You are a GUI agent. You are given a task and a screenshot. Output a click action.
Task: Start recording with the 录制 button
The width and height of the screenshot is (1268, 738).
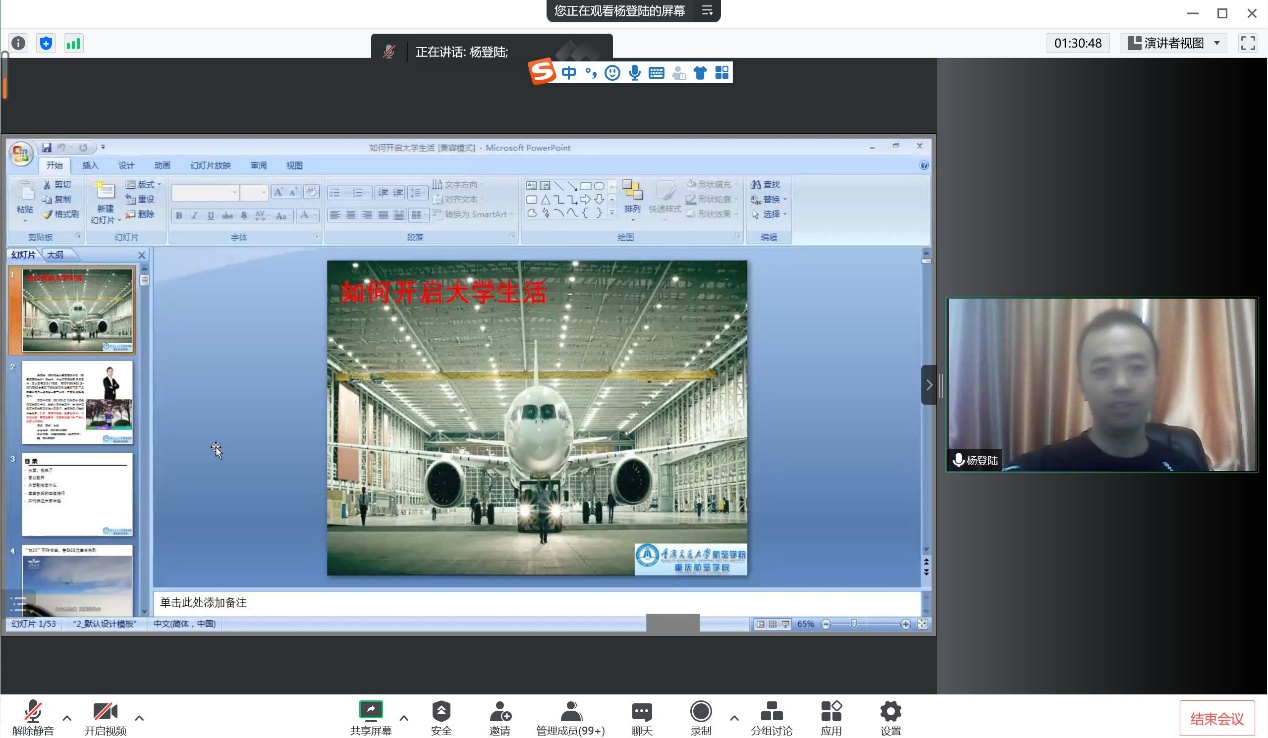pyautogui.click(x=701, y=712)
